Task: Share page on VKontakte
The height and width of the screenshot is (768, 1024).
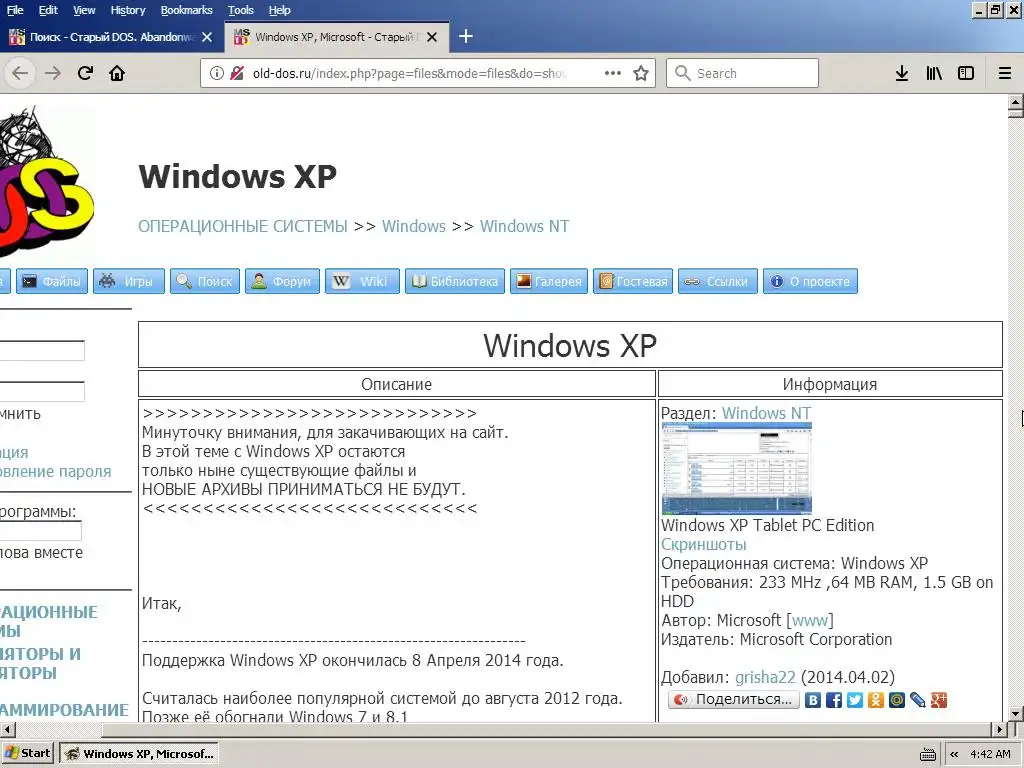Action: point(812,700)
